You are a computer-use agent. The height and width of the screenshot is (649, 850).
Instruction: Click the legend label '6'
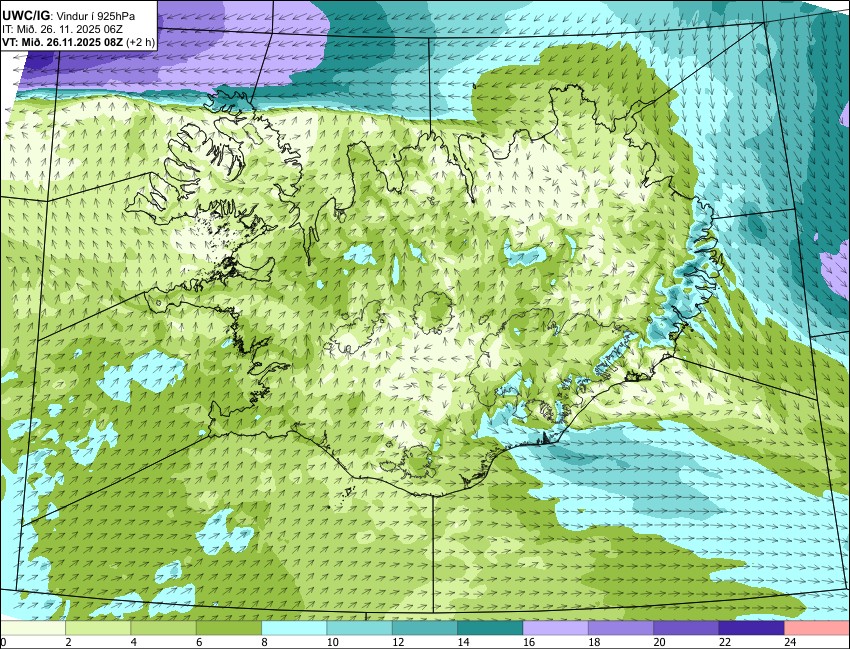tap(199, 642)
